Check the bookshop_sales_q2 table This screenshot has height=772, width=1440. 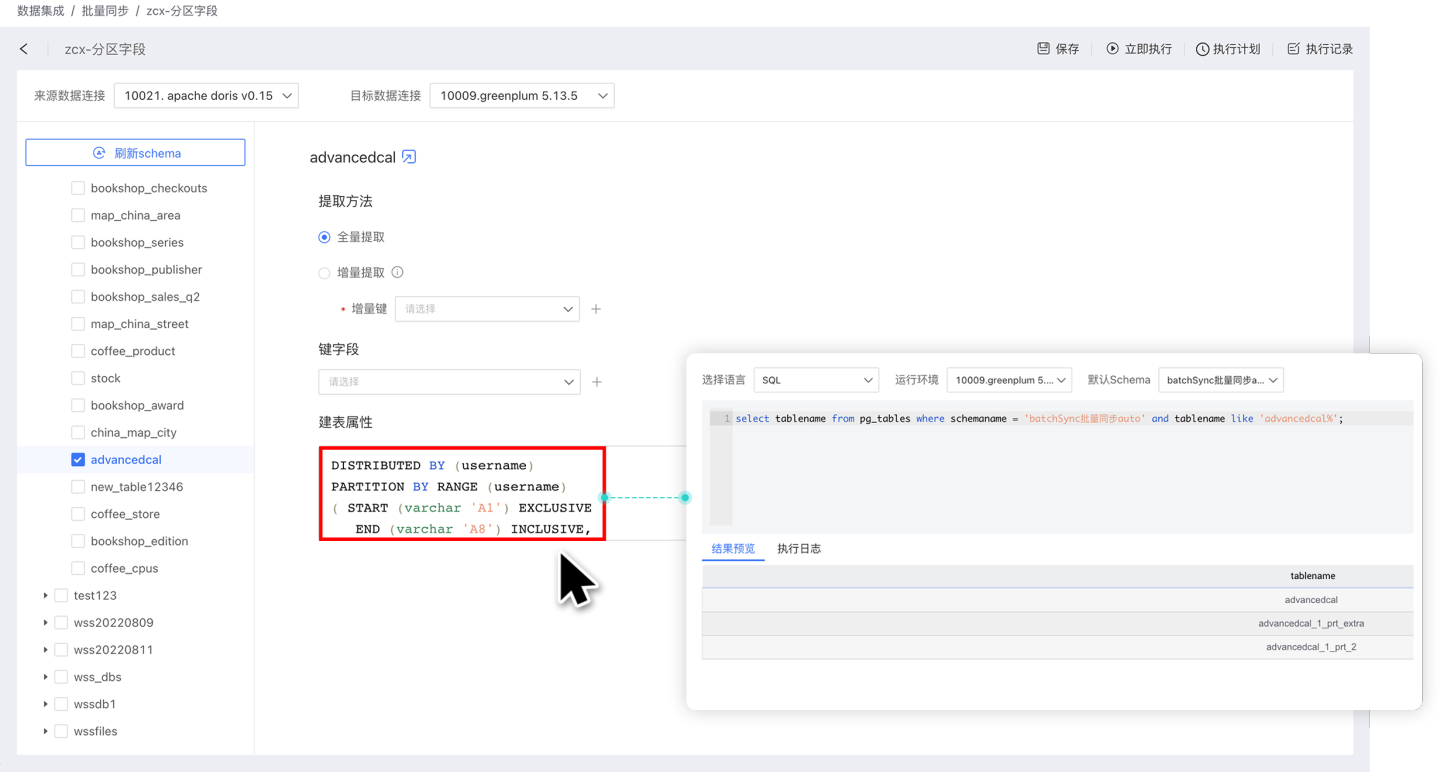pyautogui.click(x=78, y=297)
